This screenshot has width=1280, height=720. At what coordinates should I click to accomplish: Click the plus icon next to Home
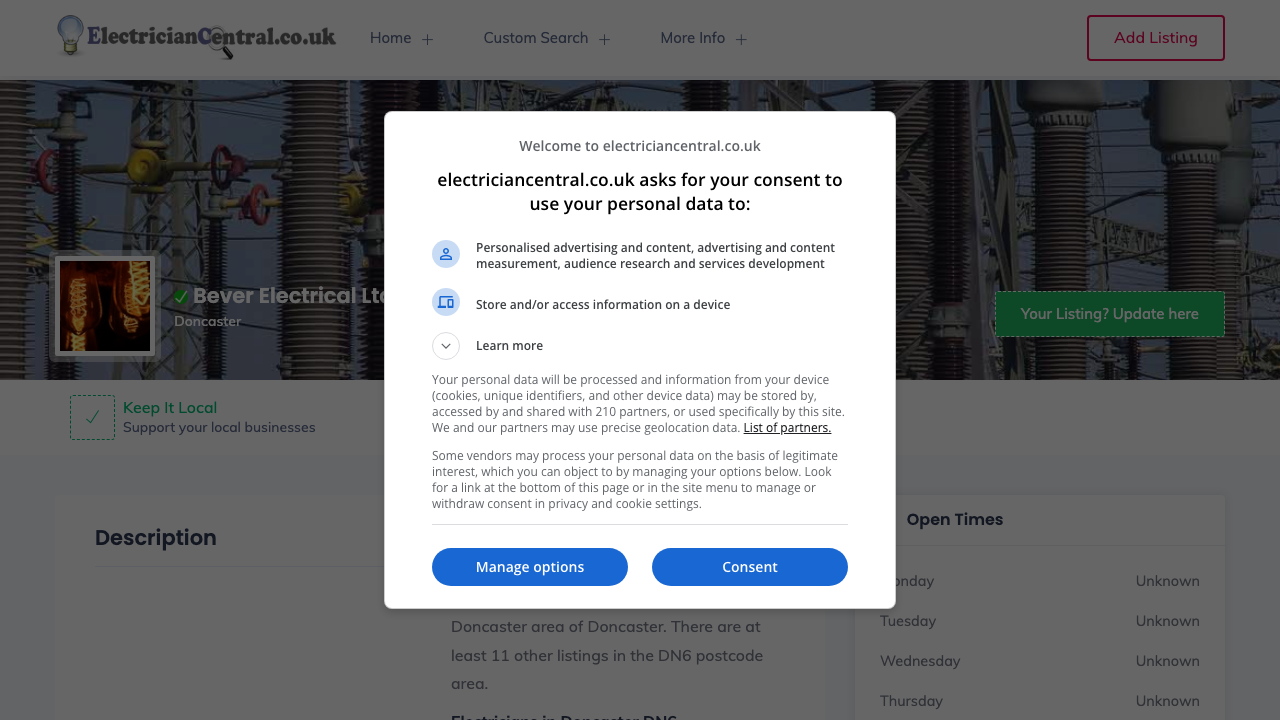click(x=428, y=39)
